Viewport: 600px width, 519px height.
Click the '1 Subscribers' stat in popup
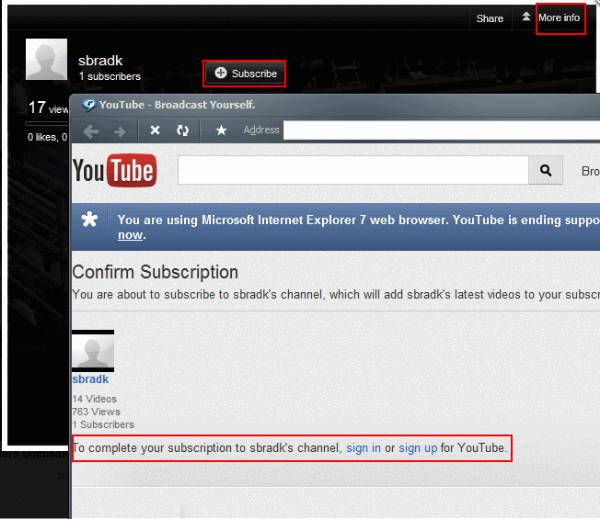click(x=103, y=424)
